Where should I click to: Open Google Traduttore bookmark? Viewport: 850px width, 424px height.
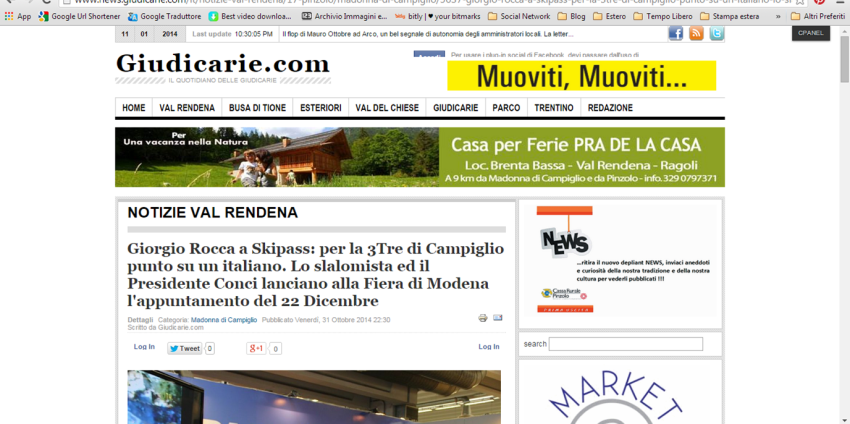pos(165,16)
